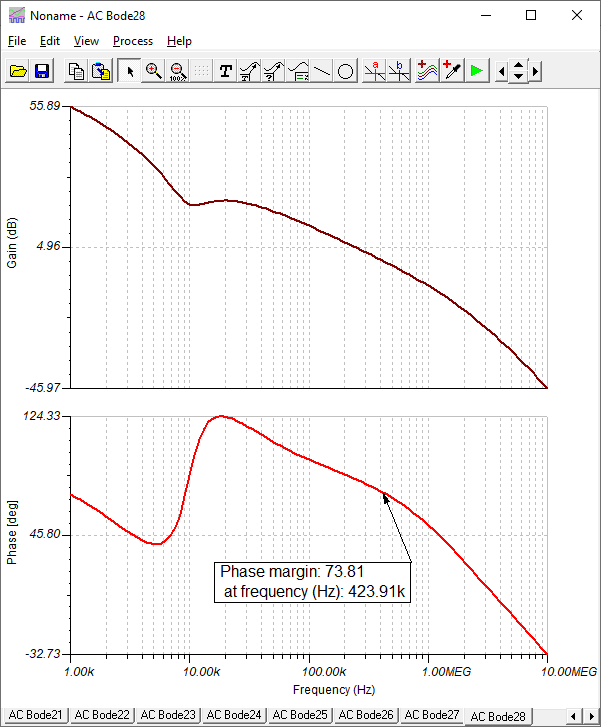Click the second auto label curve icon

click(x=274, y=71)
